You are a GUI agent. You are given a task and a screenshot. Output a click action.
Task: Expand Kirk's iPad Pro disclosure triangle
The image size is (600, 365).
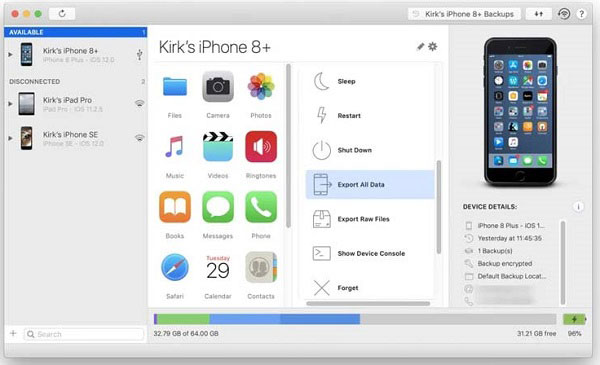click(x=10, y=103)
